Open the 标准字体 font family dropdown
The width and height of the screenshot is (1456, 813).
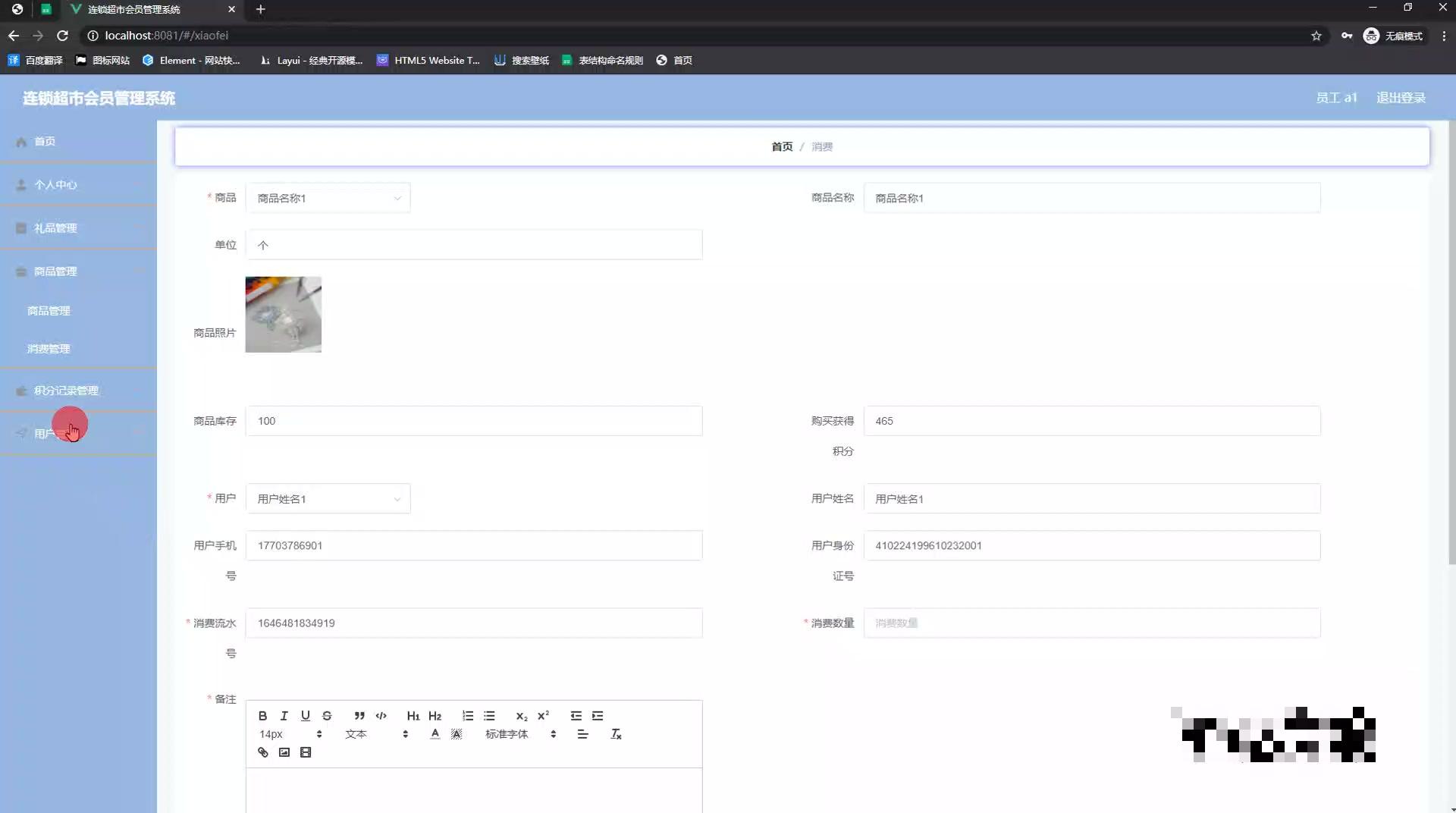point(521,734)
